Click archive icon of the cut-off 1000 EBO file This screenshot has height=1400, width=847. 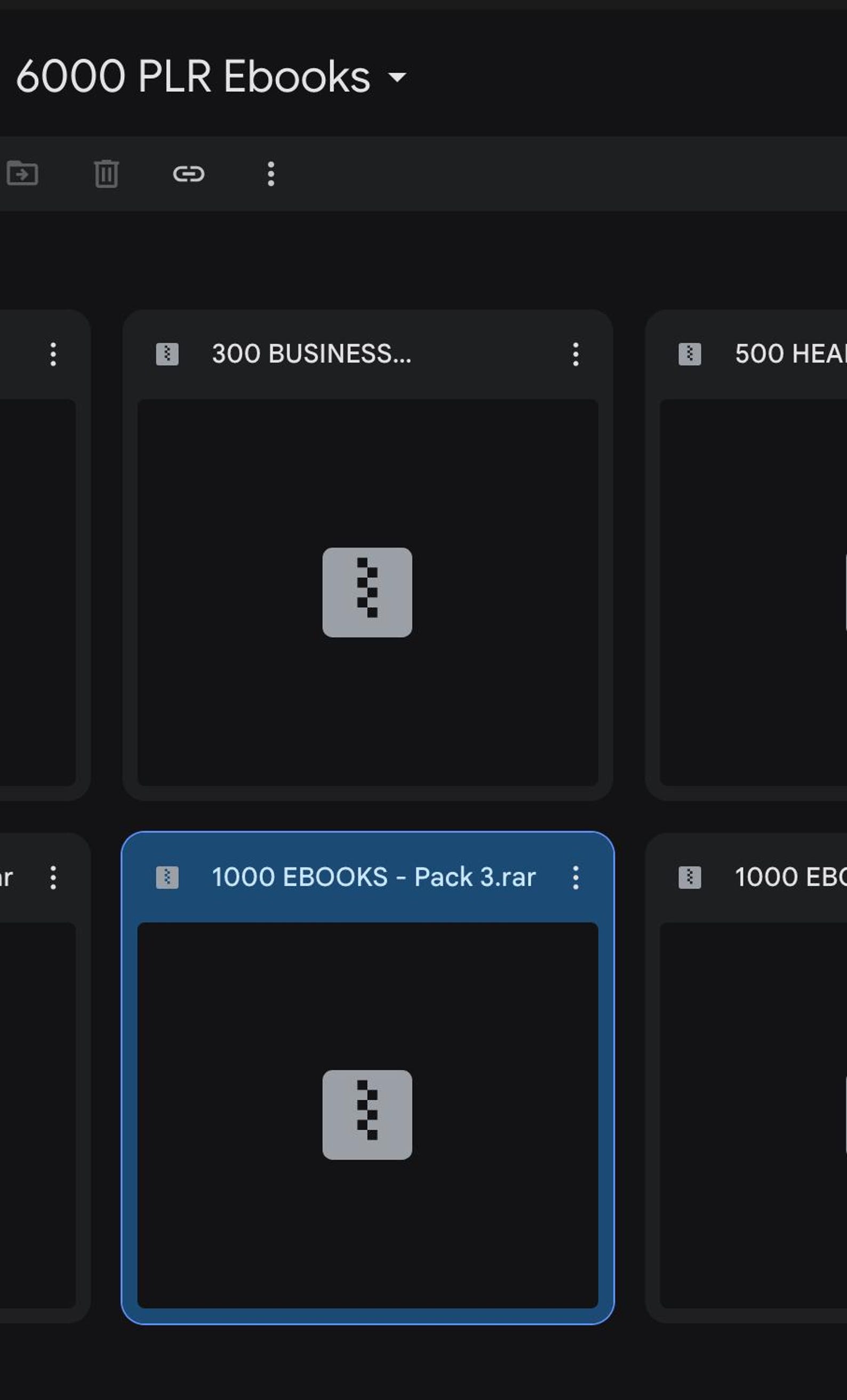tap(690, 878)
